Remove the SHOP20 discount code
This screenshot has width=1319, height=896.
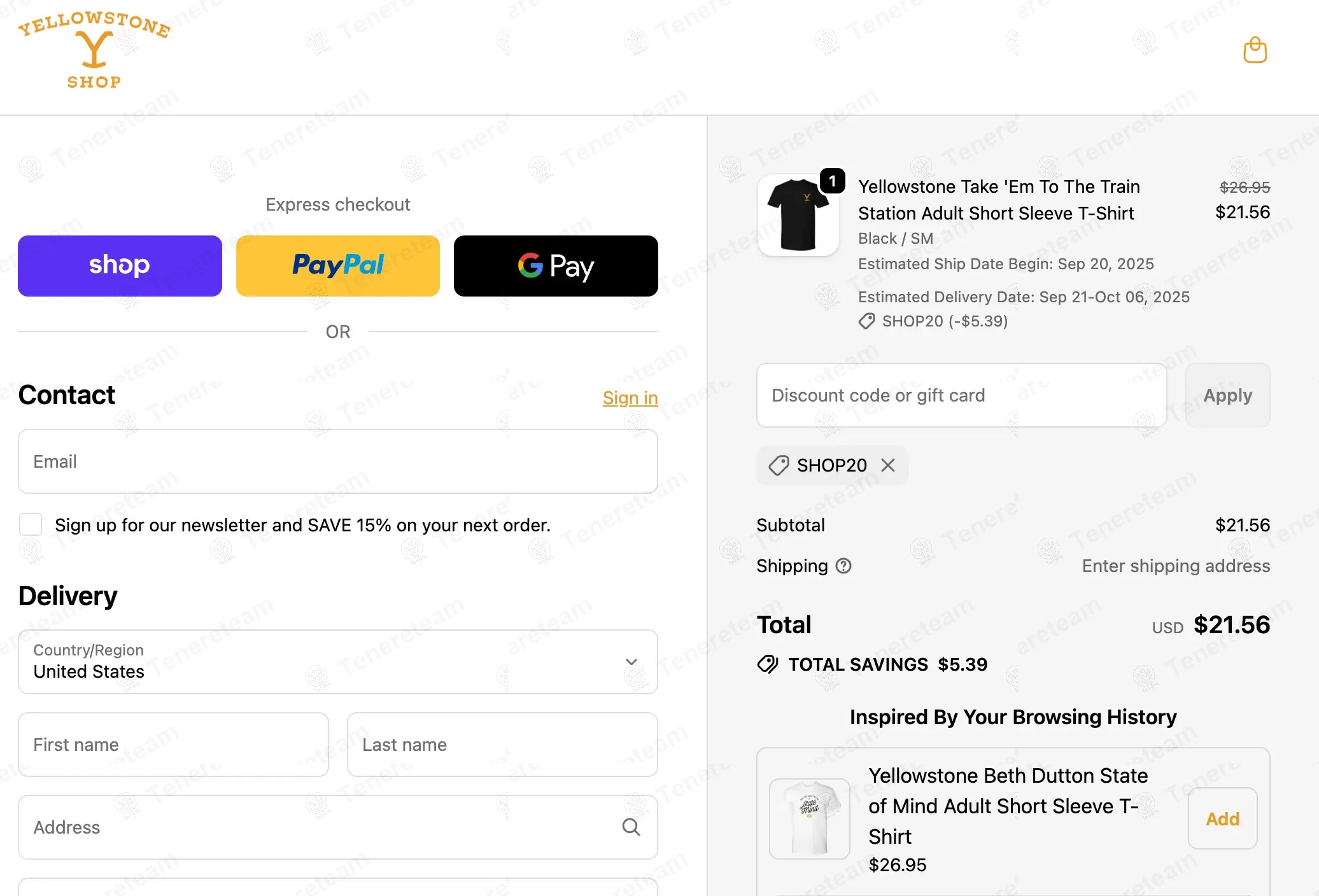click(888, 465)
